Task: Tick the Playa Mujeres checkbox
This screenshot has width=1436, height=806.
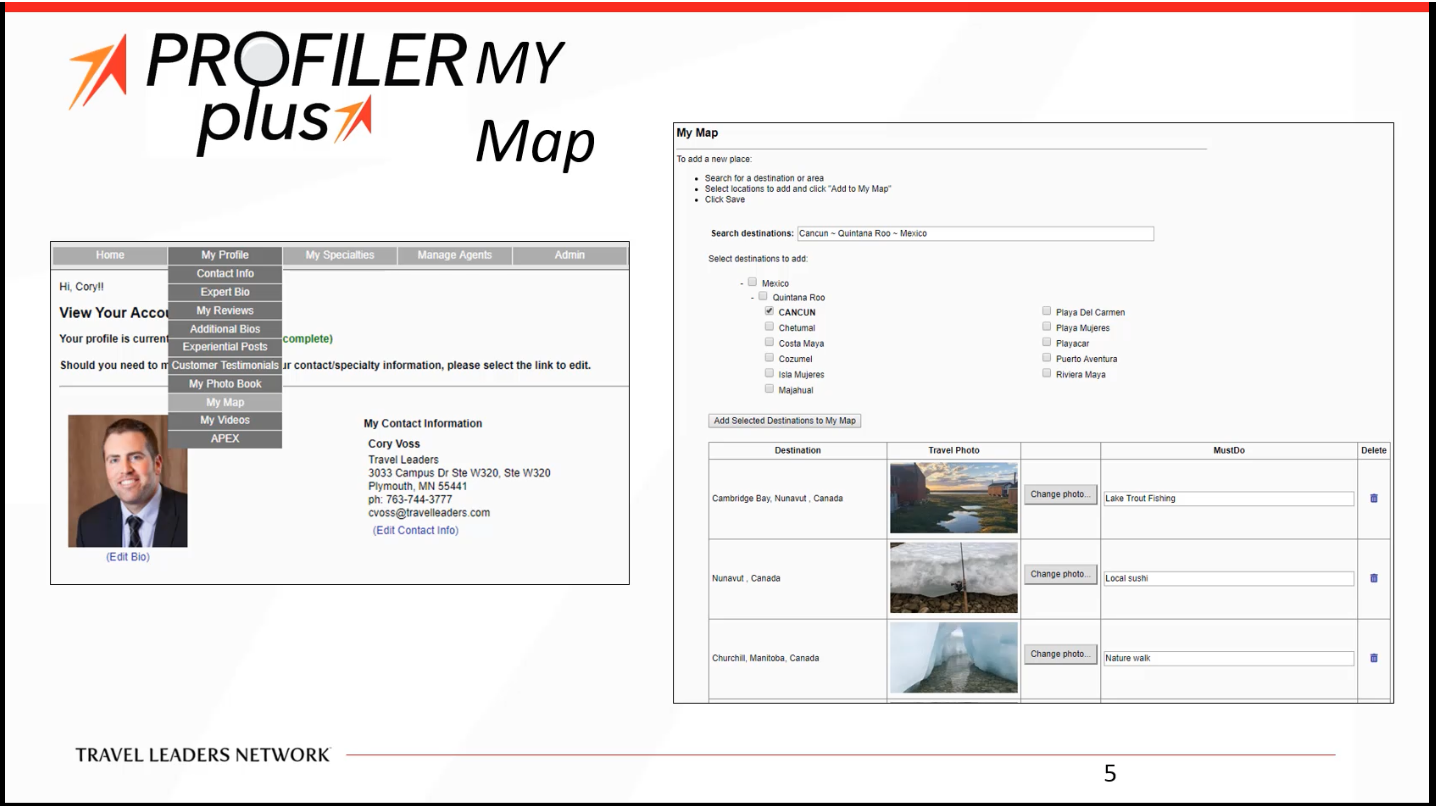Action: click(x=1046, y=326)
